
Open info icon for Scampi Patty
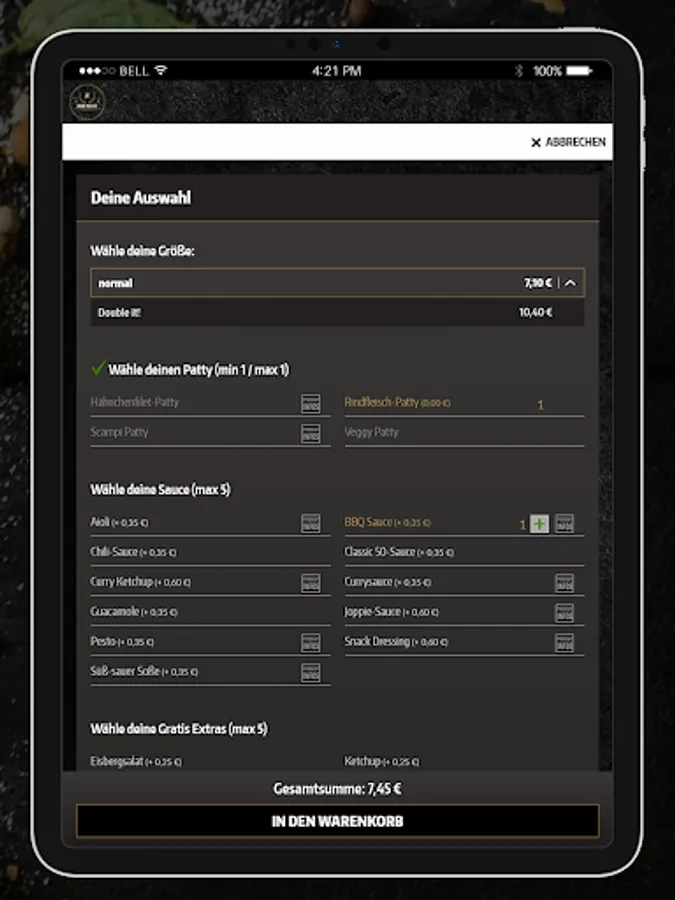(x=311, y=433)
